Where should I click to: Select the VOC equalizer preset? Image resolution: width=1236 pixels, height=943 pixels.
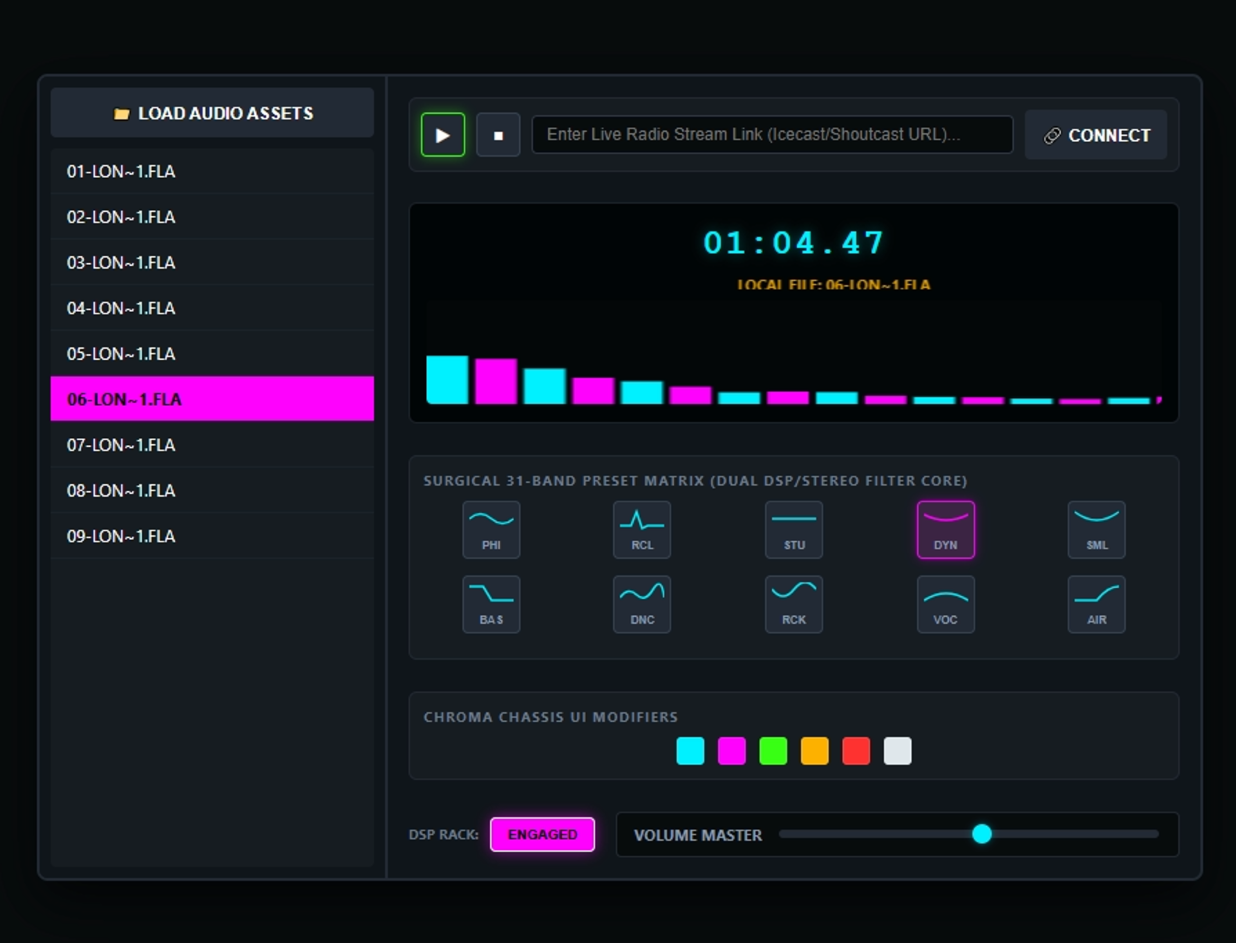click(x=946, y=604)
